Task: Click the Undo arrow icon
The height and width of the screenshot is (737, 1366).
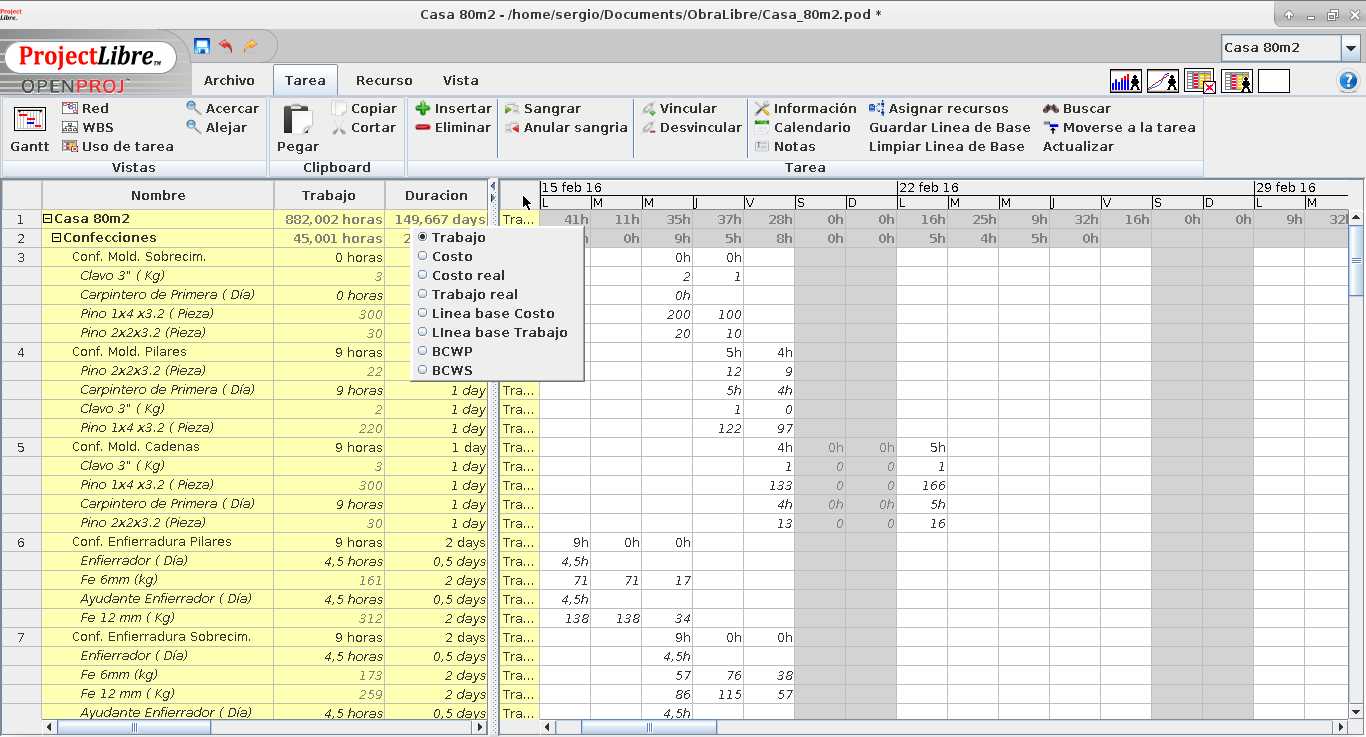Action: click(x=226, y=47)
